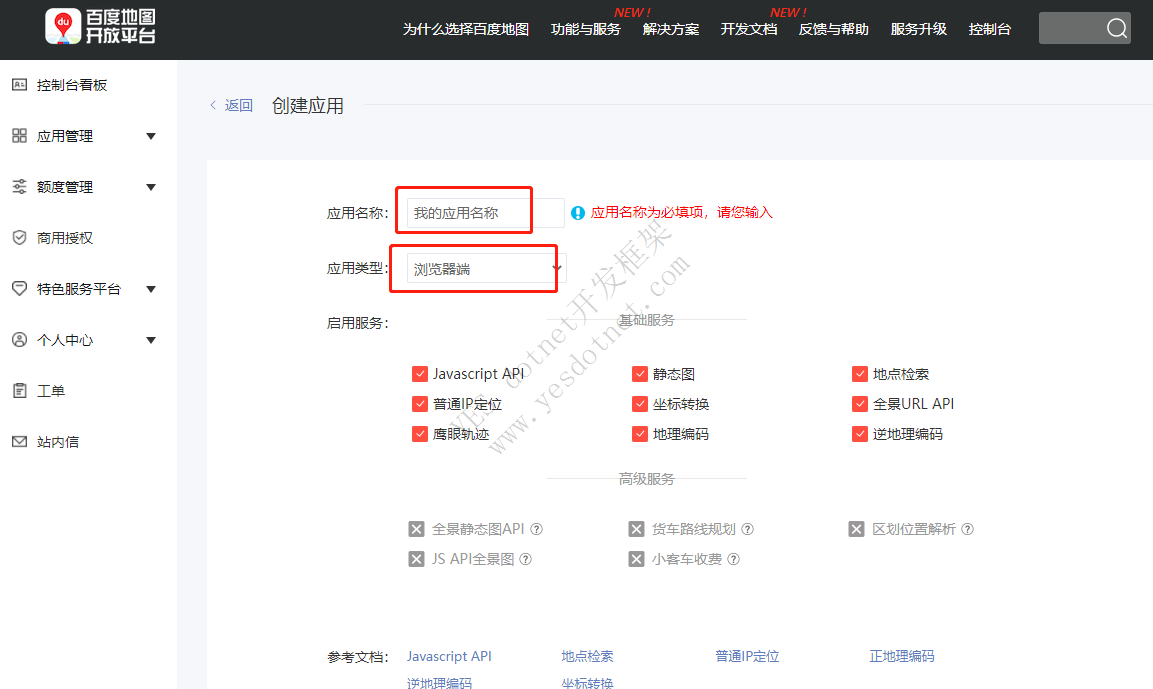Viewport: 1153px width, 689px height.
Task: Open the 服务升级 top menu
Action: [x=918, y=29]
